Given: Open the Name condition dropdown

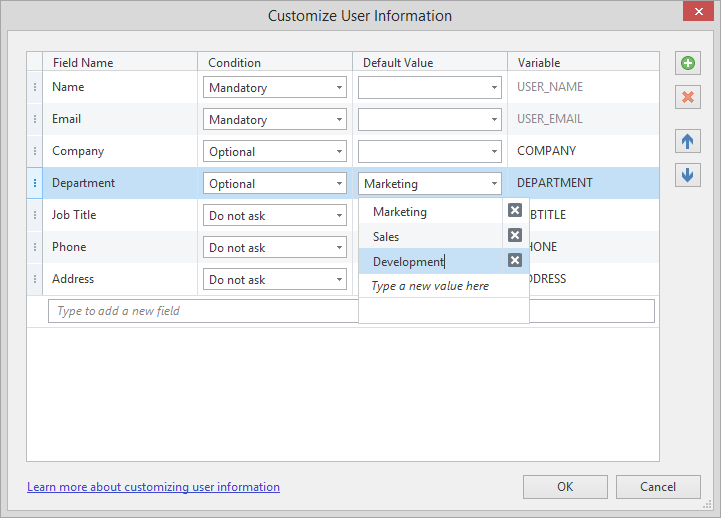Looking at the screenshot, I should point(275,87).
